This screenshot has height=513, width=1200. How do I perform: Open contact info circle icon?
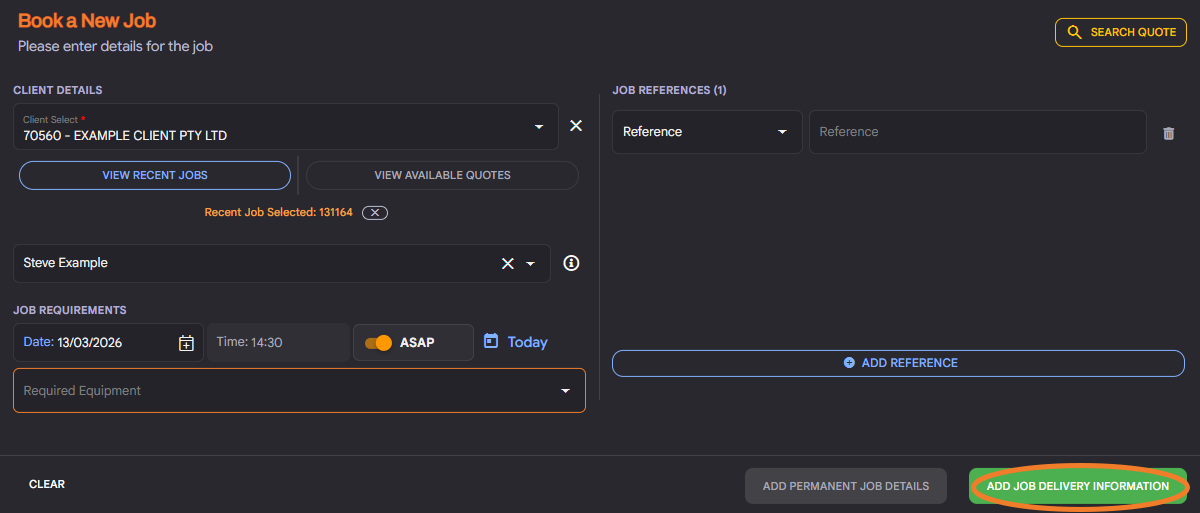pos(571,263)
